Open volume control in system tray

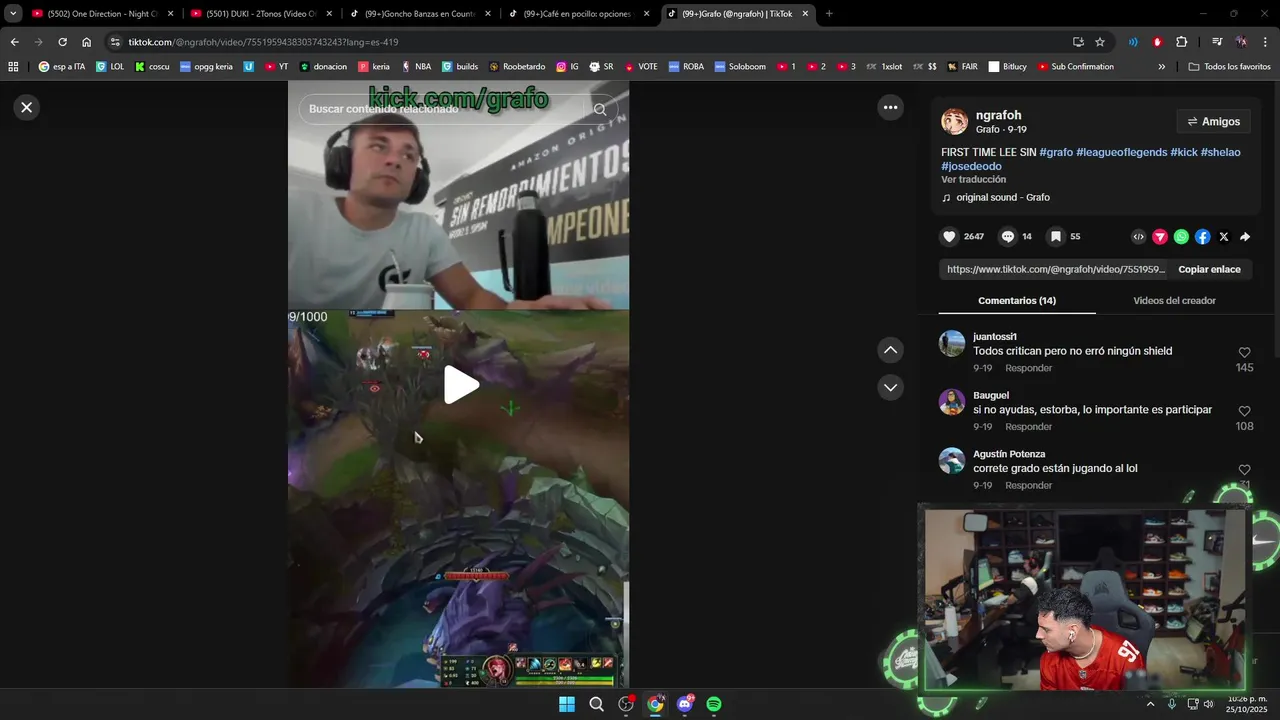[1208, 704]
